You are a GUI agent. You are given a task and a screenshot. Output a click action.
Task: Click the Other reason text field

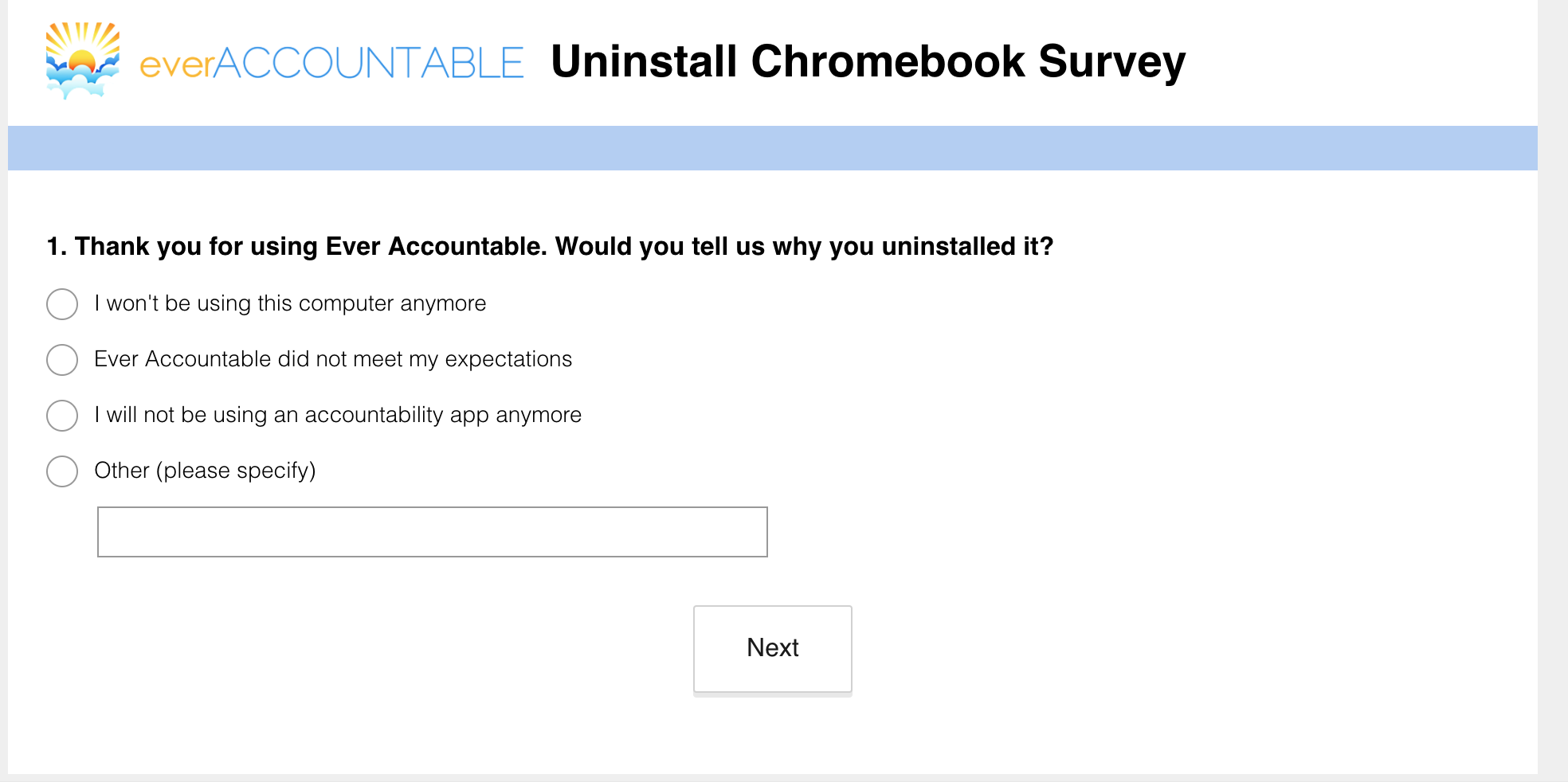433,532
